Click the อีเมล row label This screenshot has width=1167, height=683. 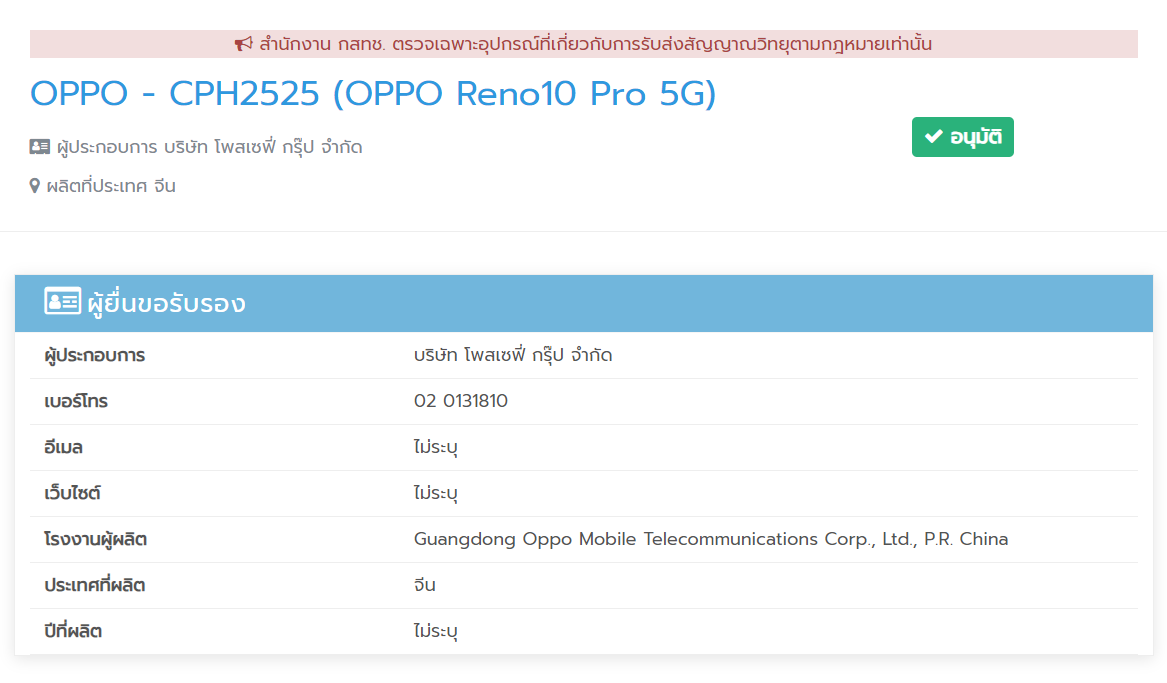(64, 447)
